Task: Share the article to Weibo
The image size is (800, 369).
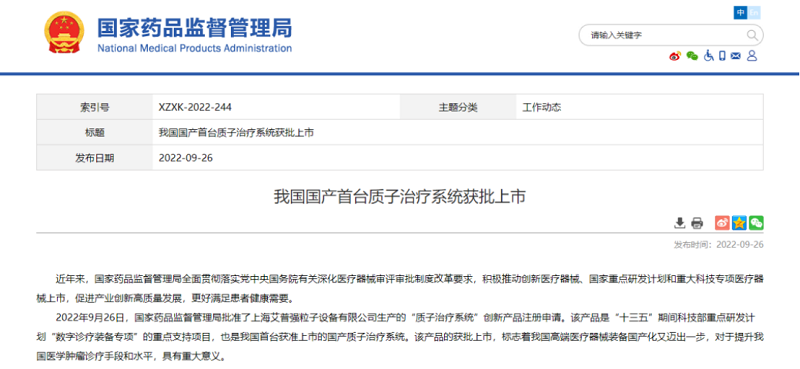Action: point(722,223)
